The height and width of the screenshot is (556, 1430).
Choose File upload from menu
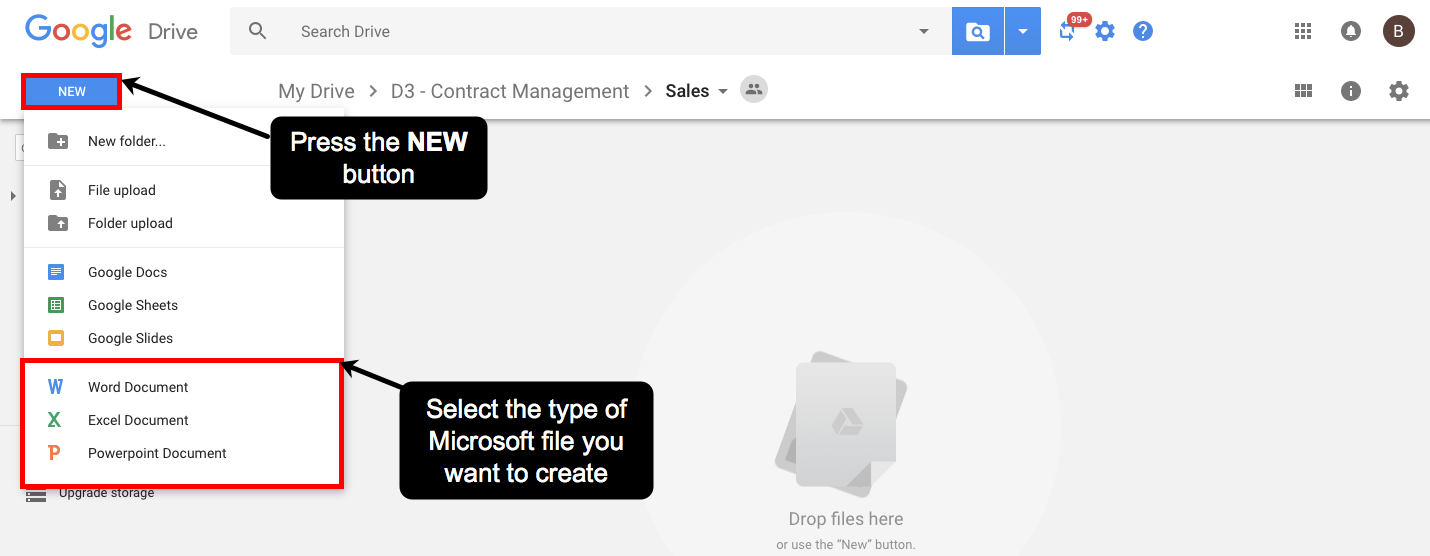click(x=184, y=190)
